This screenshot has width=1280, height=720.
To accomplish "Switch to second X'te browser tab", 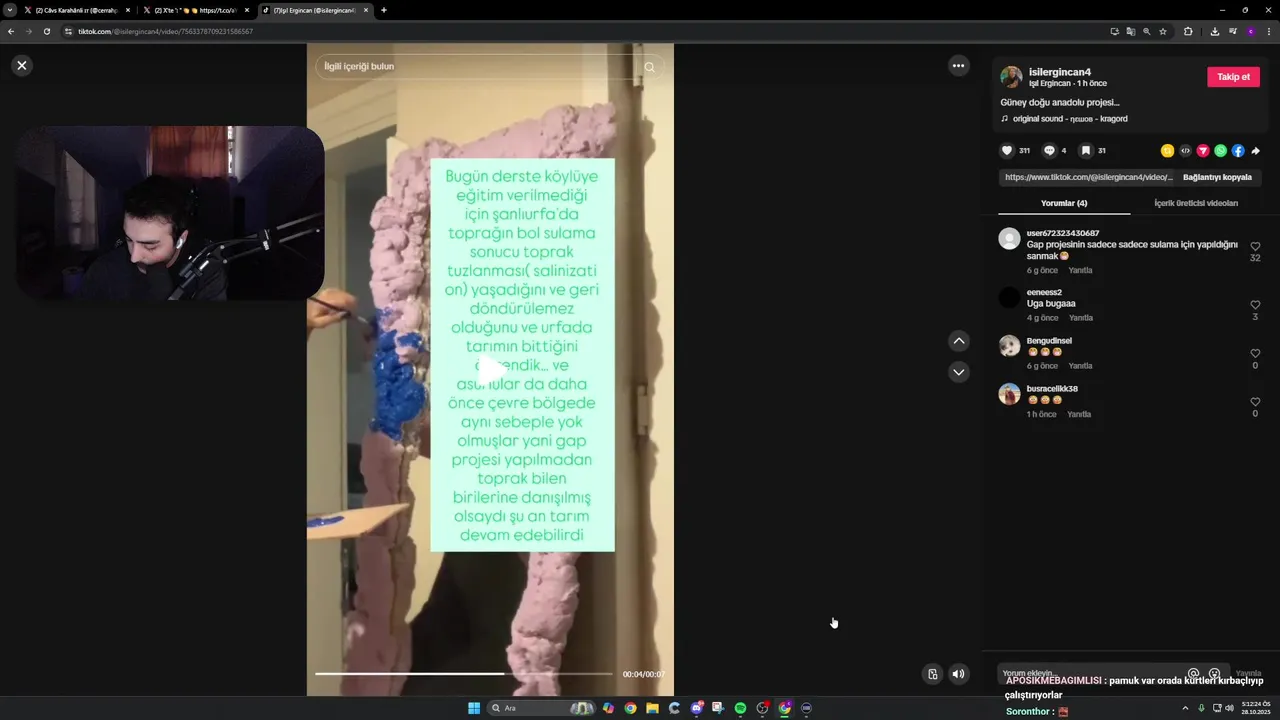I will (196, 10).
